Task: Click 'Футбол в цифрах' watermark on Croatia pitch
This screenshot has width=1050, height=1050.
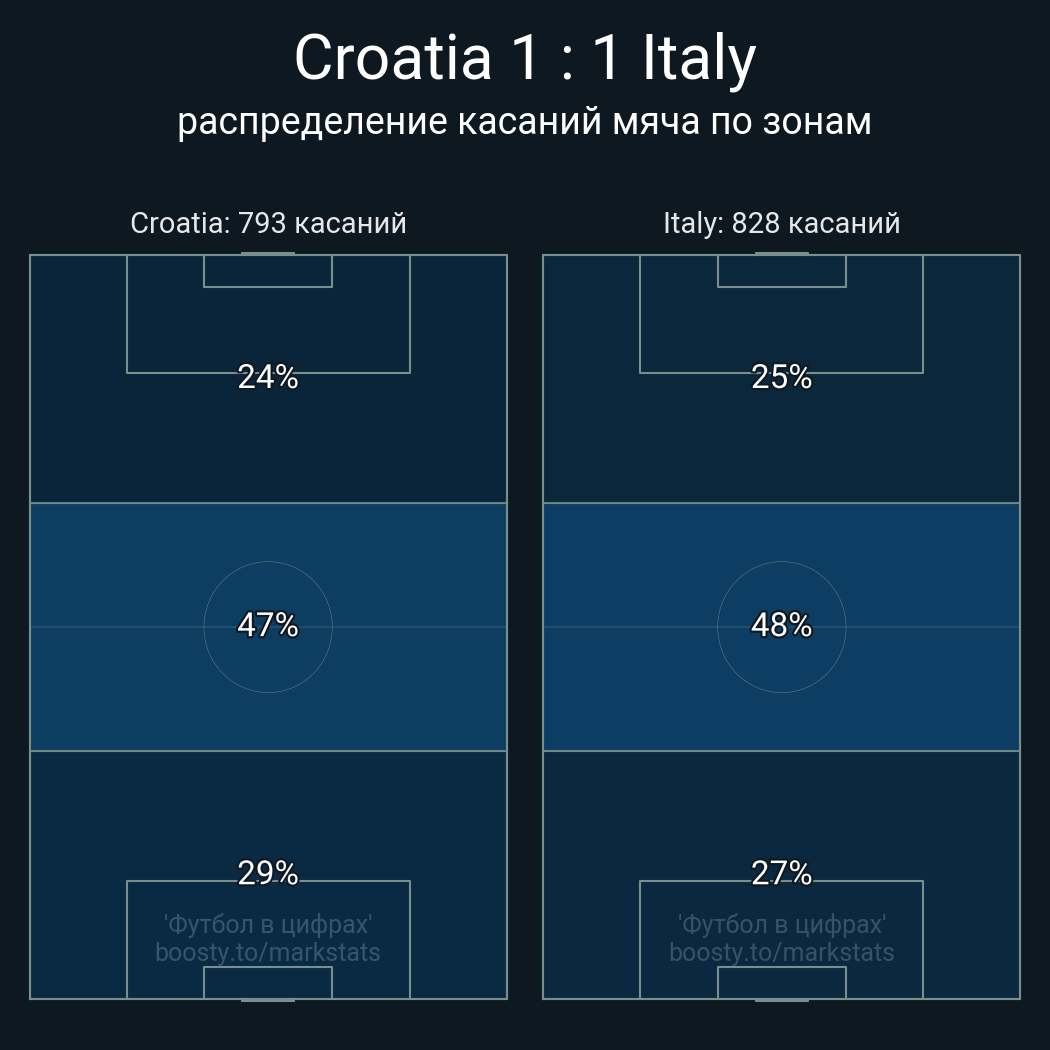Action: click(x=268, y=924)
